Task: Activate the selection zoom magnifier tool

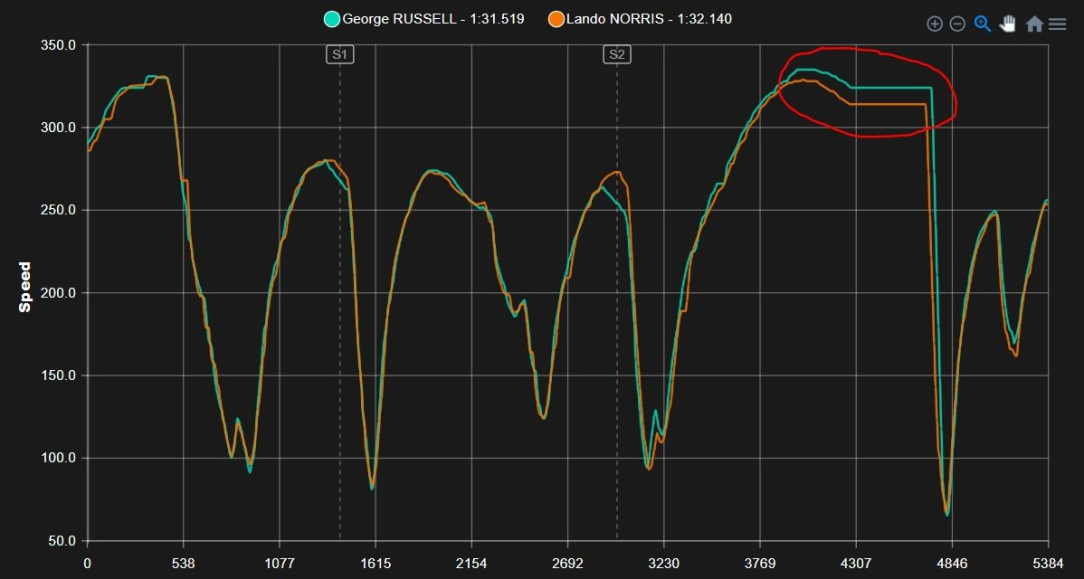Action: [x=982, y=24]
